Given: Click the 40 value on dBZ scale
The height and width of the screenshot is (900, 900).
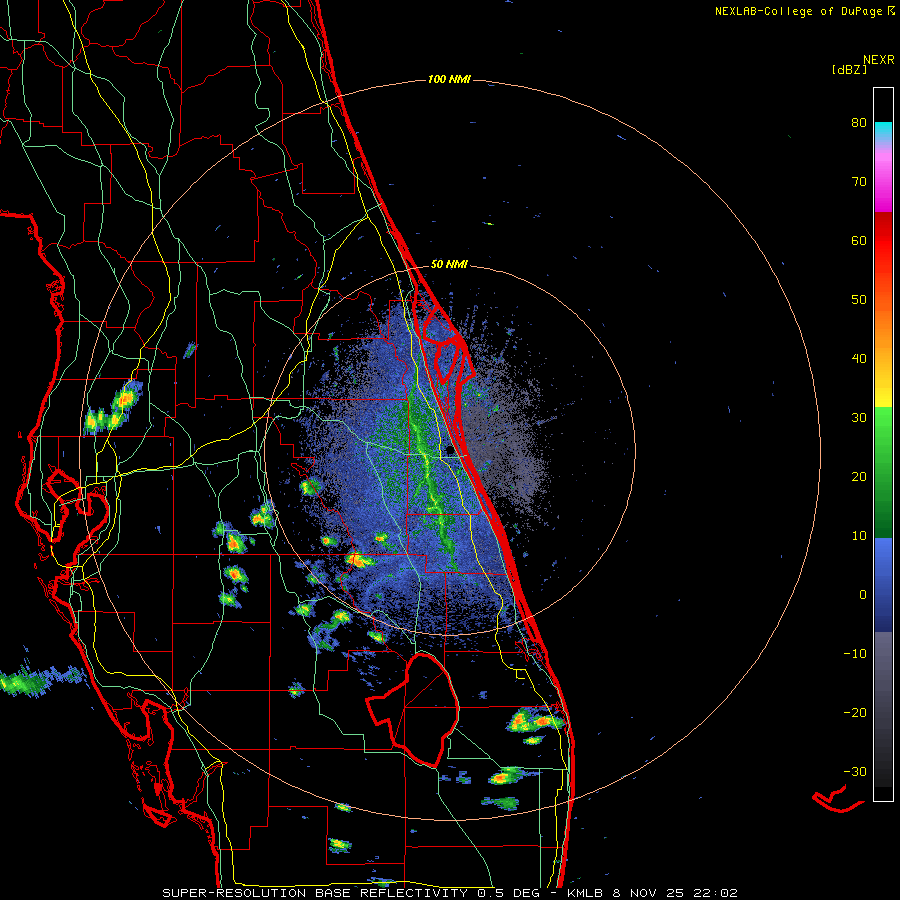Looking at the screenshot, I should [x=859, y=359].
